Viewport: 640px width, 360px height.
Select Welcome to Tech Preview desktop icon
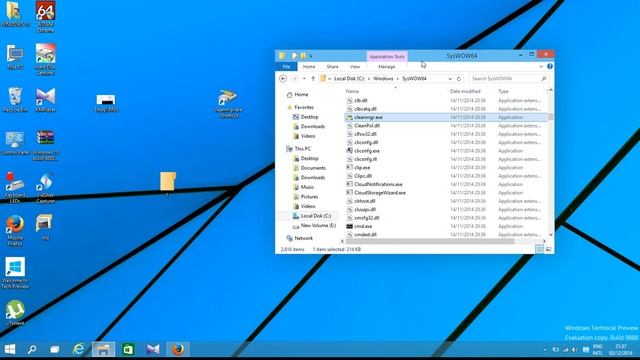pos(15,273)
